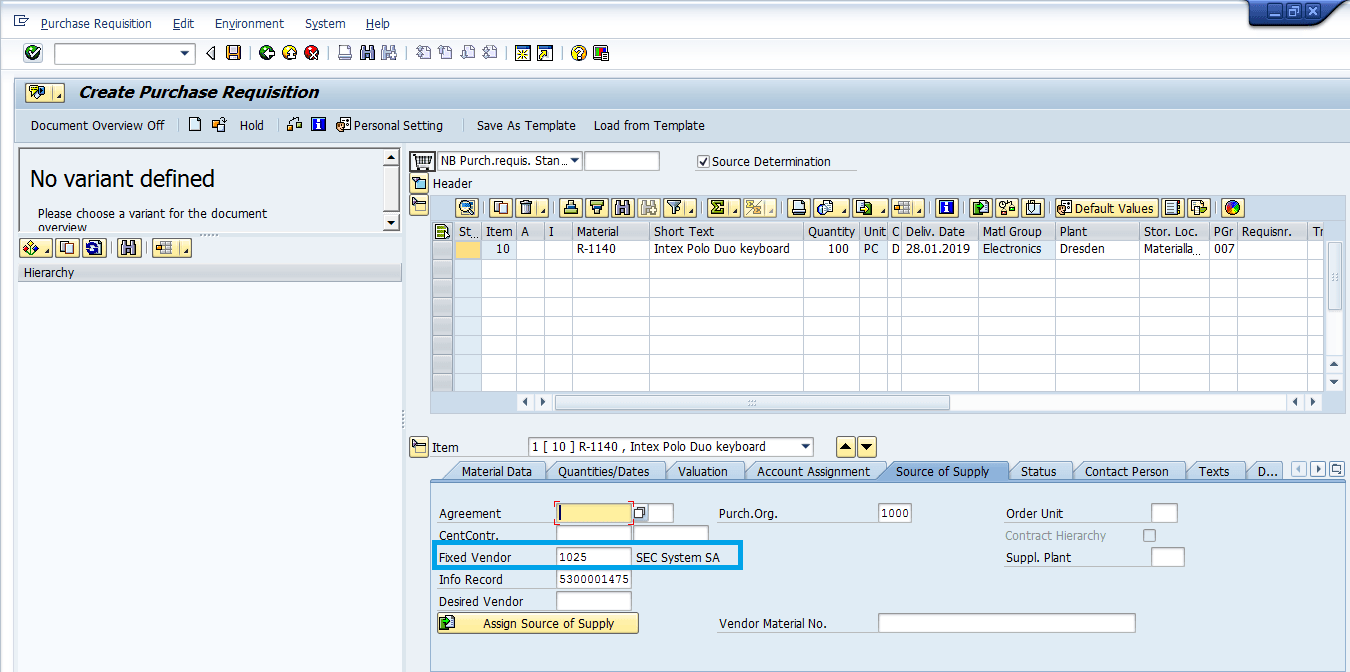Click the next item up arrow button
This screenshot has width=1350, height=672.
[845, 447]
